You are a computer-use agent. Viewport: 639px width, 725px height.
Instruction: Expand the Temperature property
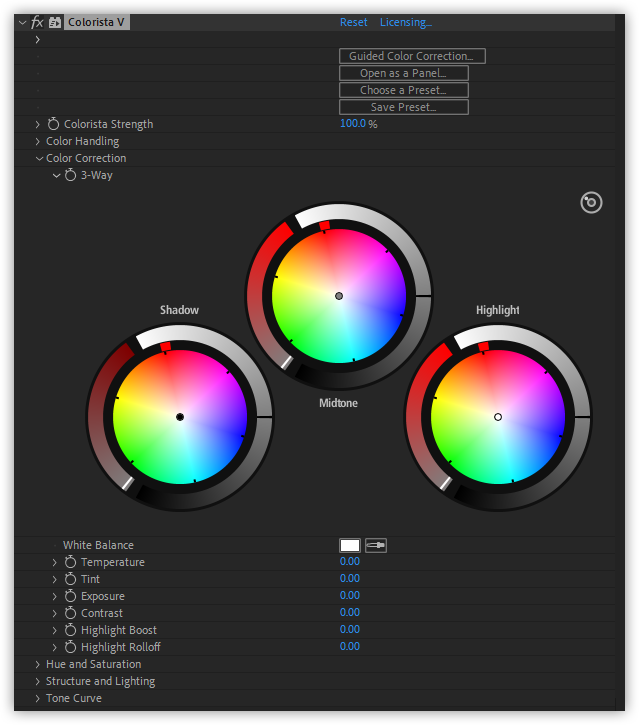(55, 563)
